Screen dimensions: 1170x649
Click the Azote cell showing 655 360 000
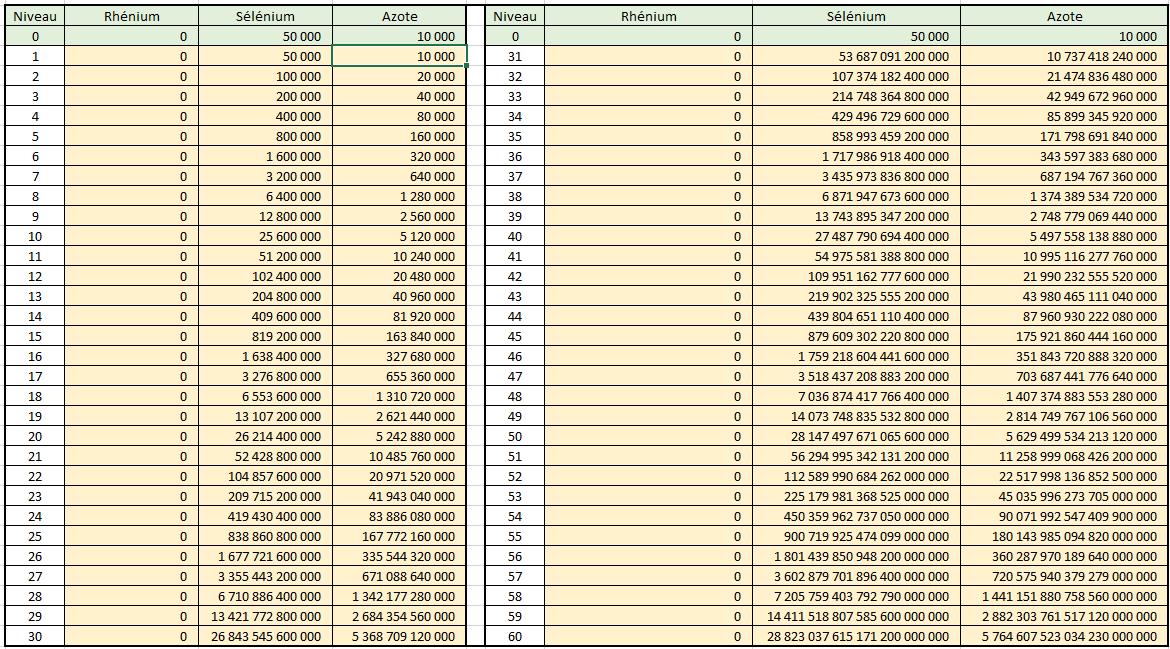[399, 377]
